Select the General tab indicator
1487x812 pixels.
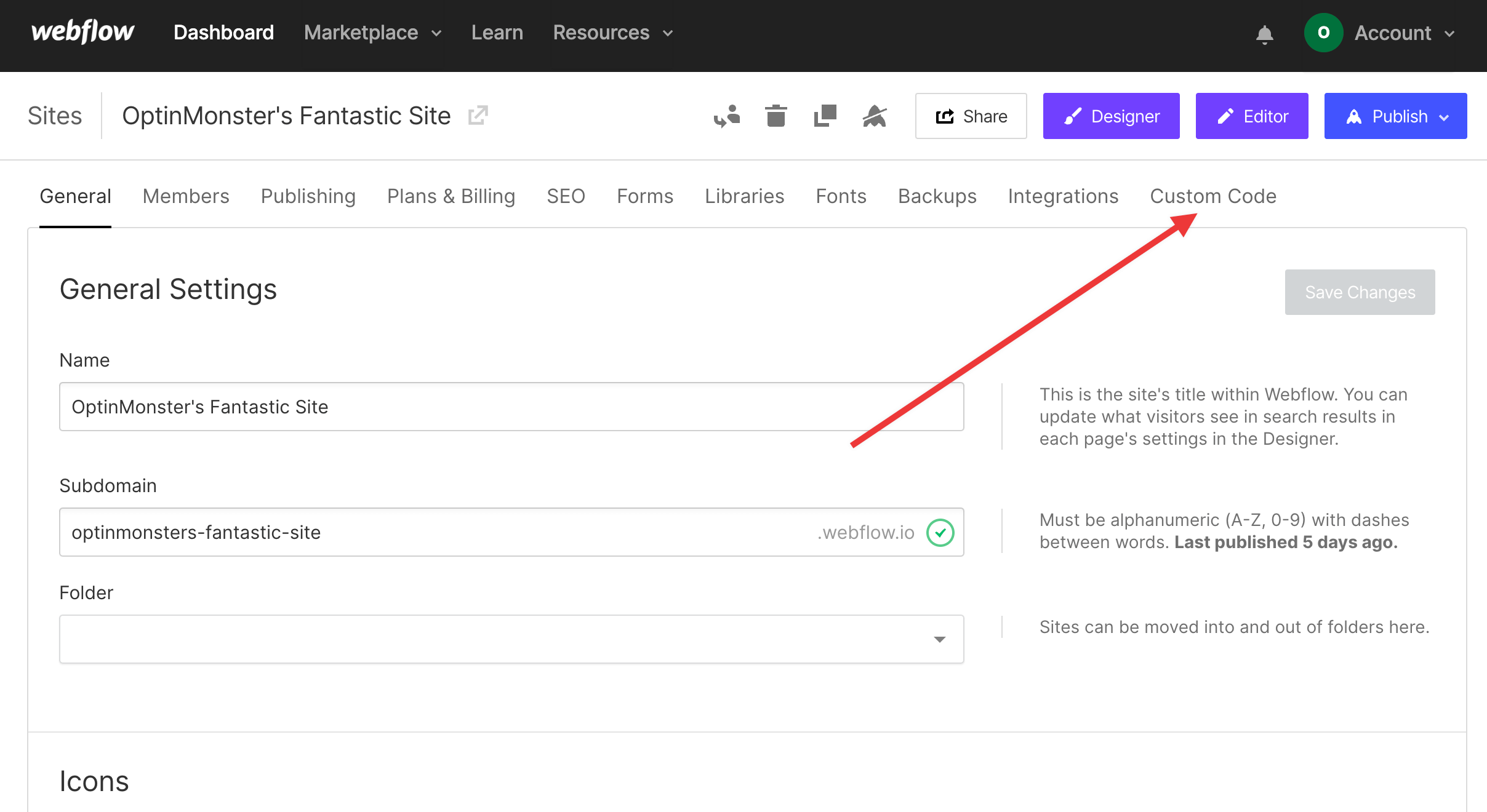click(75, 196)
